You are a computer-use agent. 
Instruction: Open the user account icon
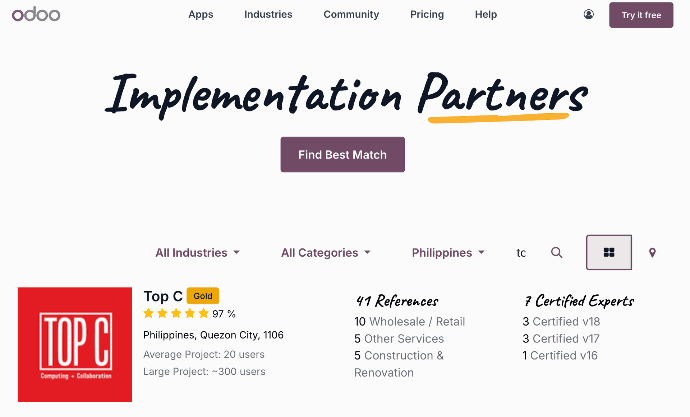pyautogui.click(x=588, y=15)
